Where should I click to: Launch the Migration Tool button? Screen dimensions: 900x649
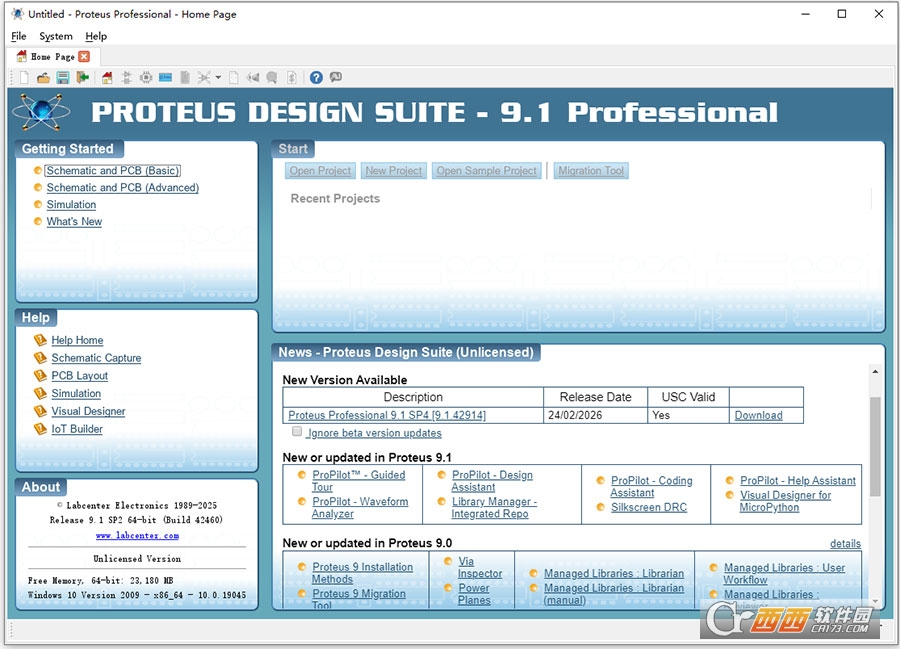pyautogui.click(x=591, y=170)
